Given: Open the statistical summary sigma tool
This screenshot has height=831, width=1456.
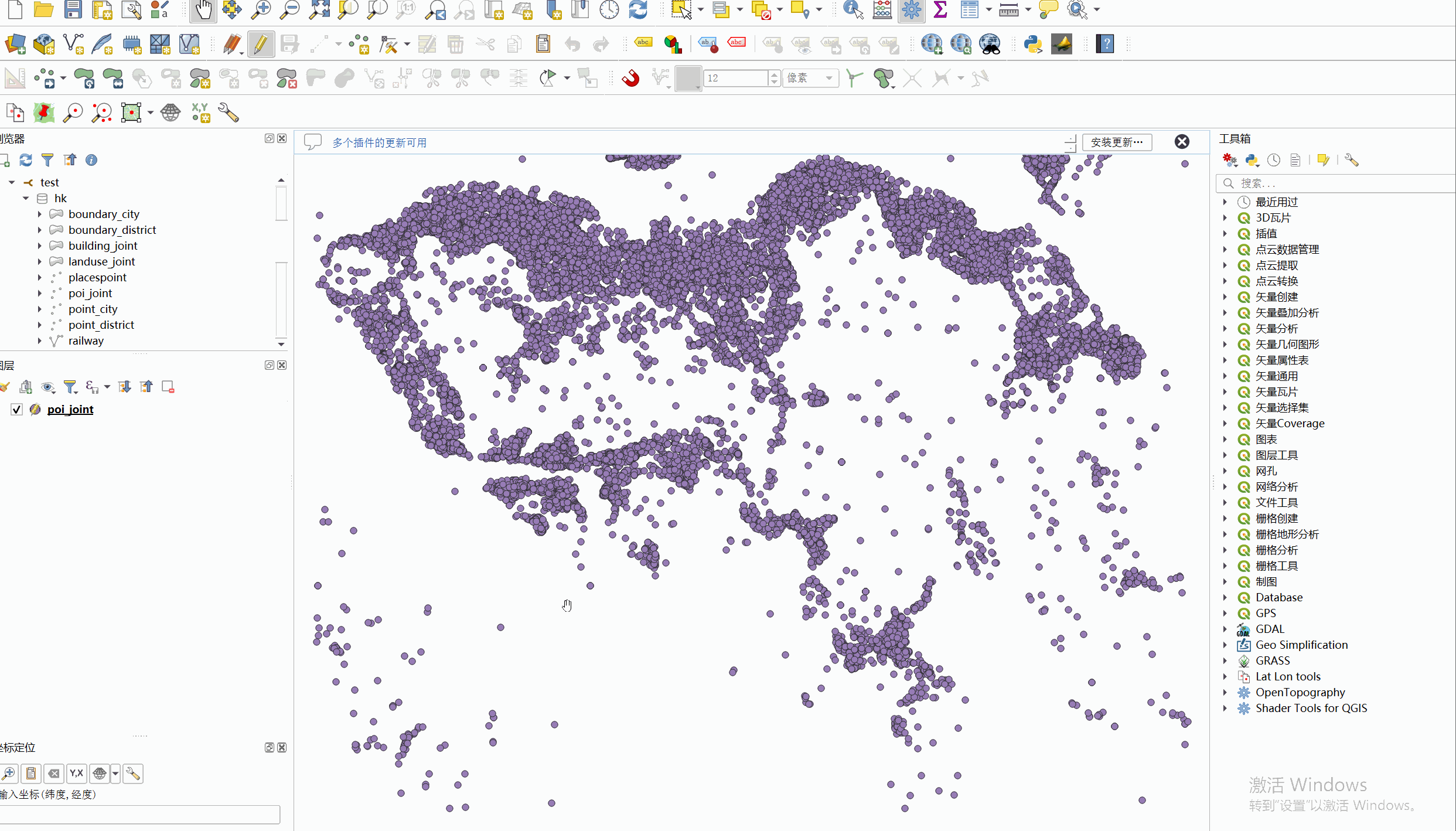Looking at the screenshot, I should point(940,10).
